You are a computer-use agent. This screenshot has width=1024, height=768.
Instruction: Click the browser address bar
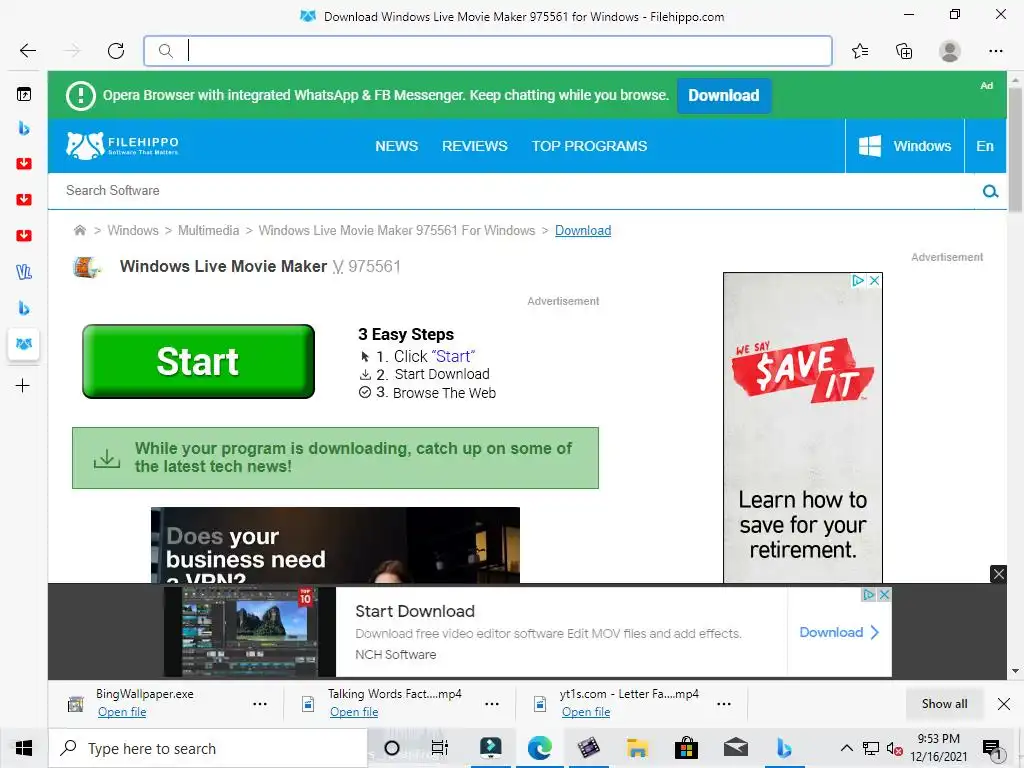488,51
